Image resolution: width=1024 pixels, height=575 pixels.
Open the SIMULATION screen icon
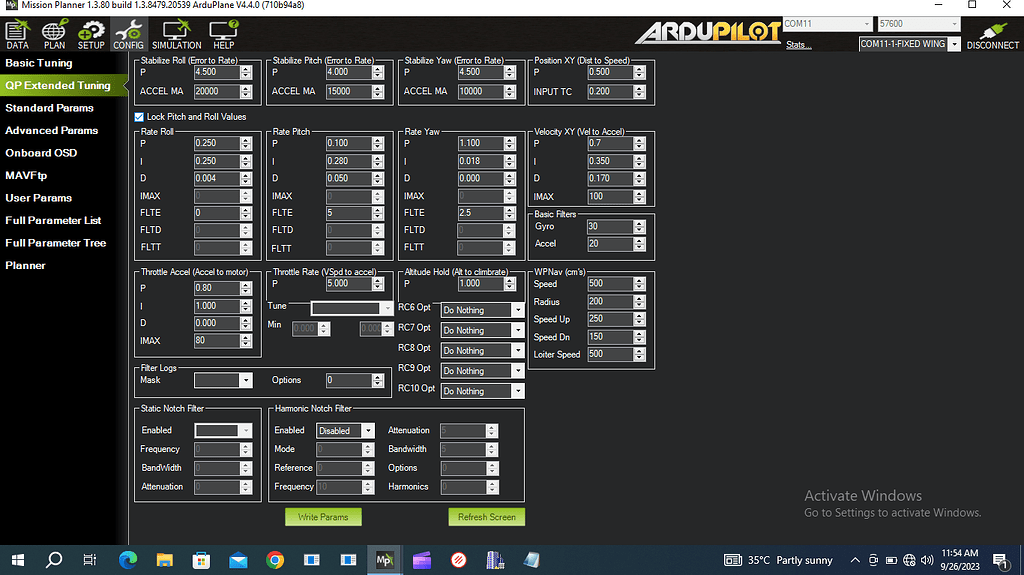[x=176, y=34]
